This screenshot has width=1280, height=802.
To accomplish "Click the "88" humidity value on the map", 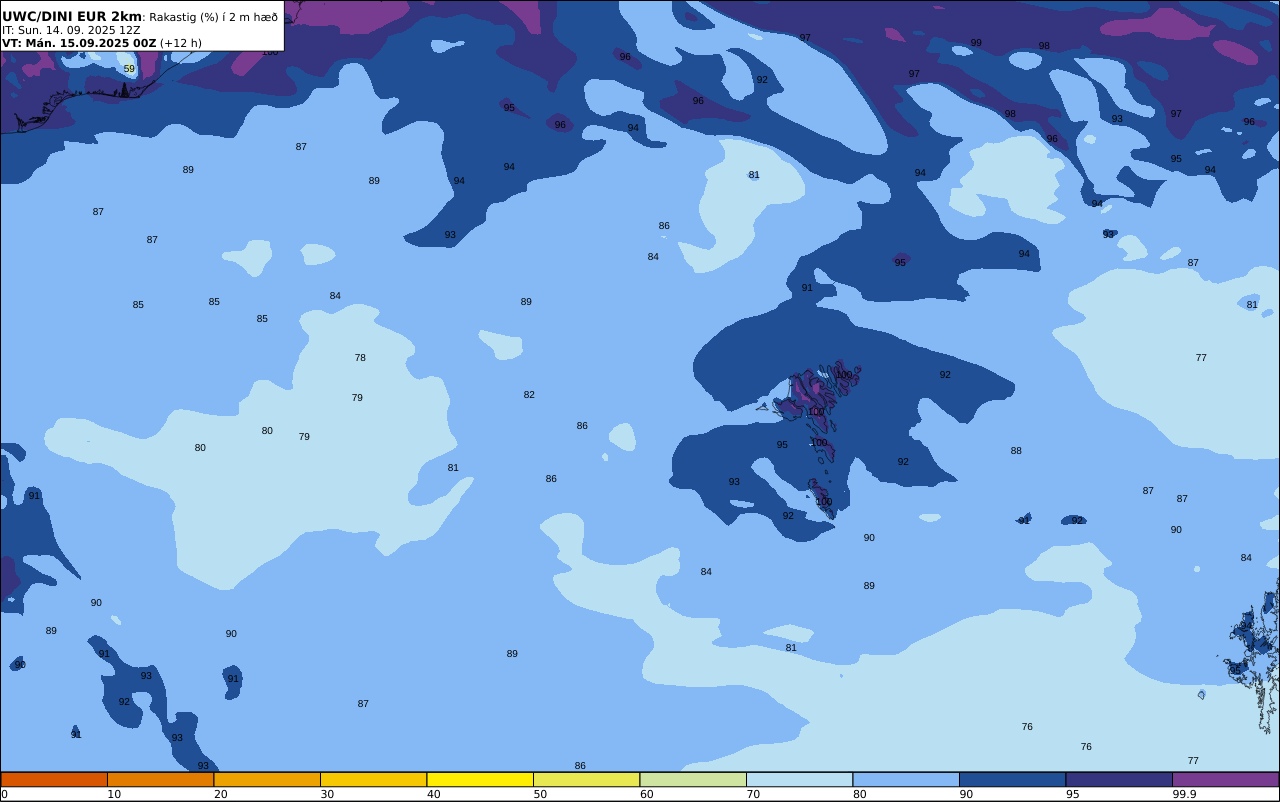I will [1016, 451].
